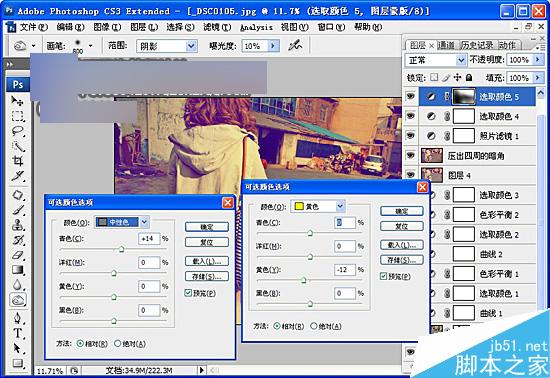Select the Shape tool
The image size is (550, 378).
point(17,363)
